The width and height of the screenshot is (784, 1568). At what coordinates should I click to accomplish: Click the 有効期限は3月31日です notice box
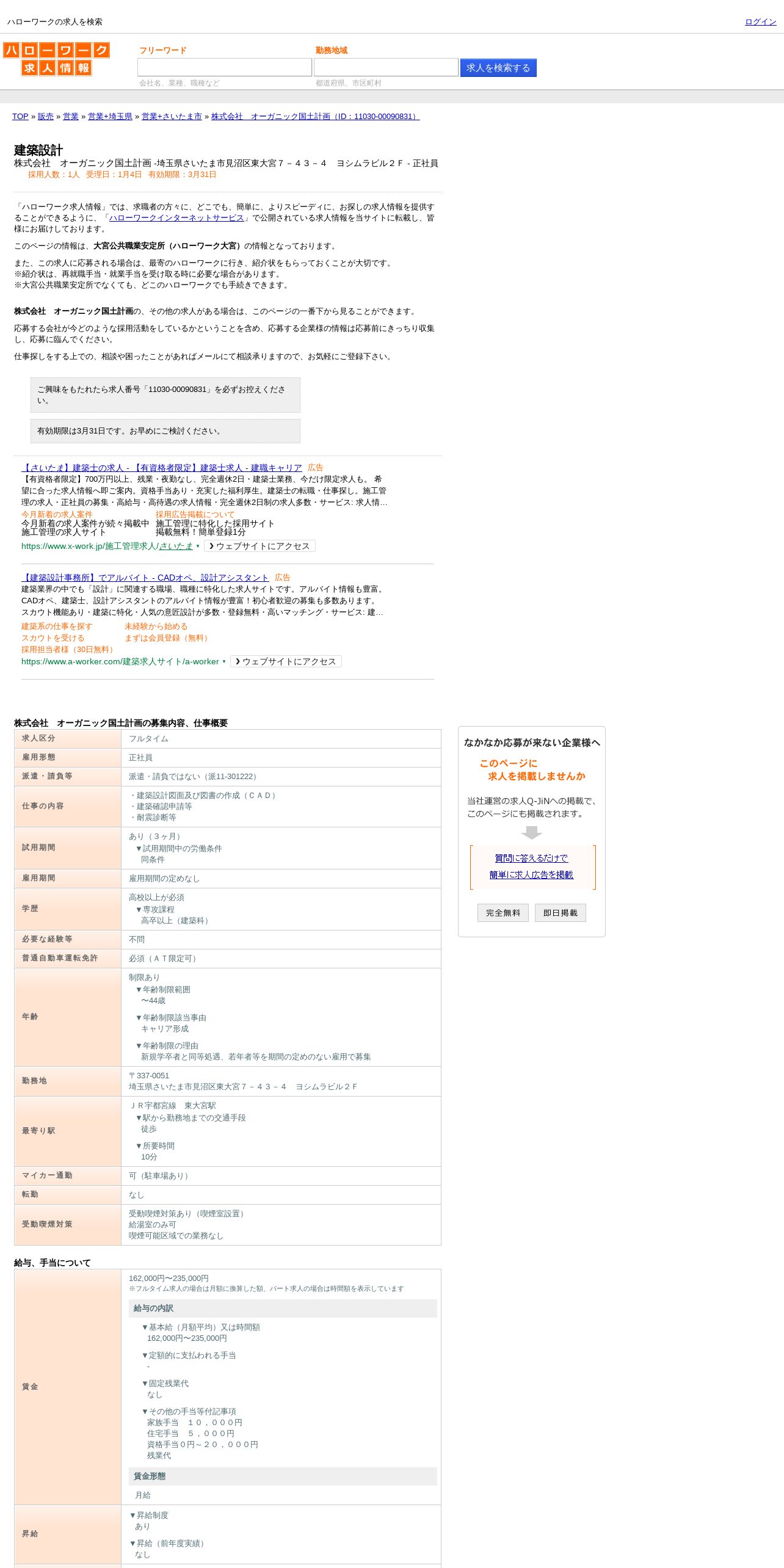coord(165,431)
